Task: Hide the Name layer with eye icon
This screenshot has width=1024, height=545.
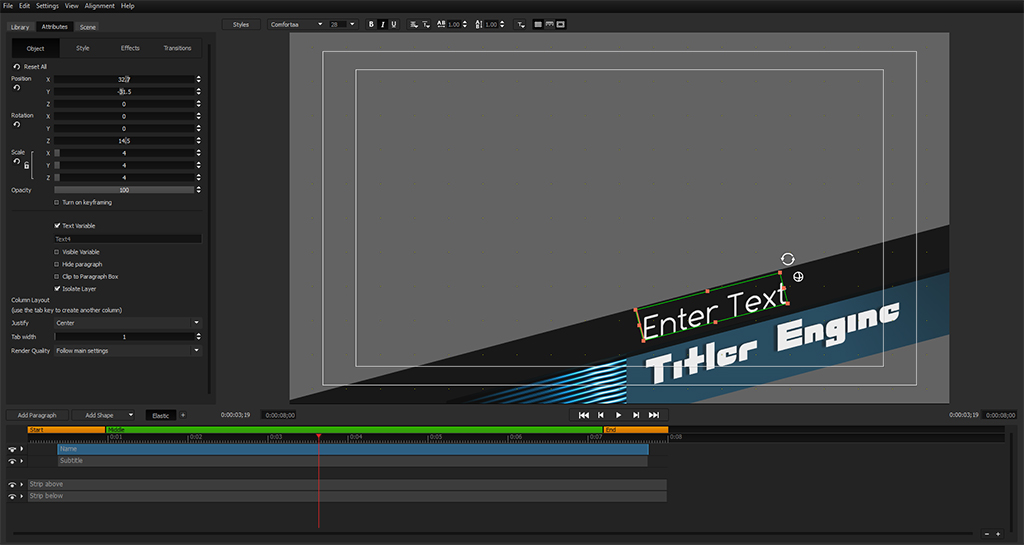Action: click(12, 449)
